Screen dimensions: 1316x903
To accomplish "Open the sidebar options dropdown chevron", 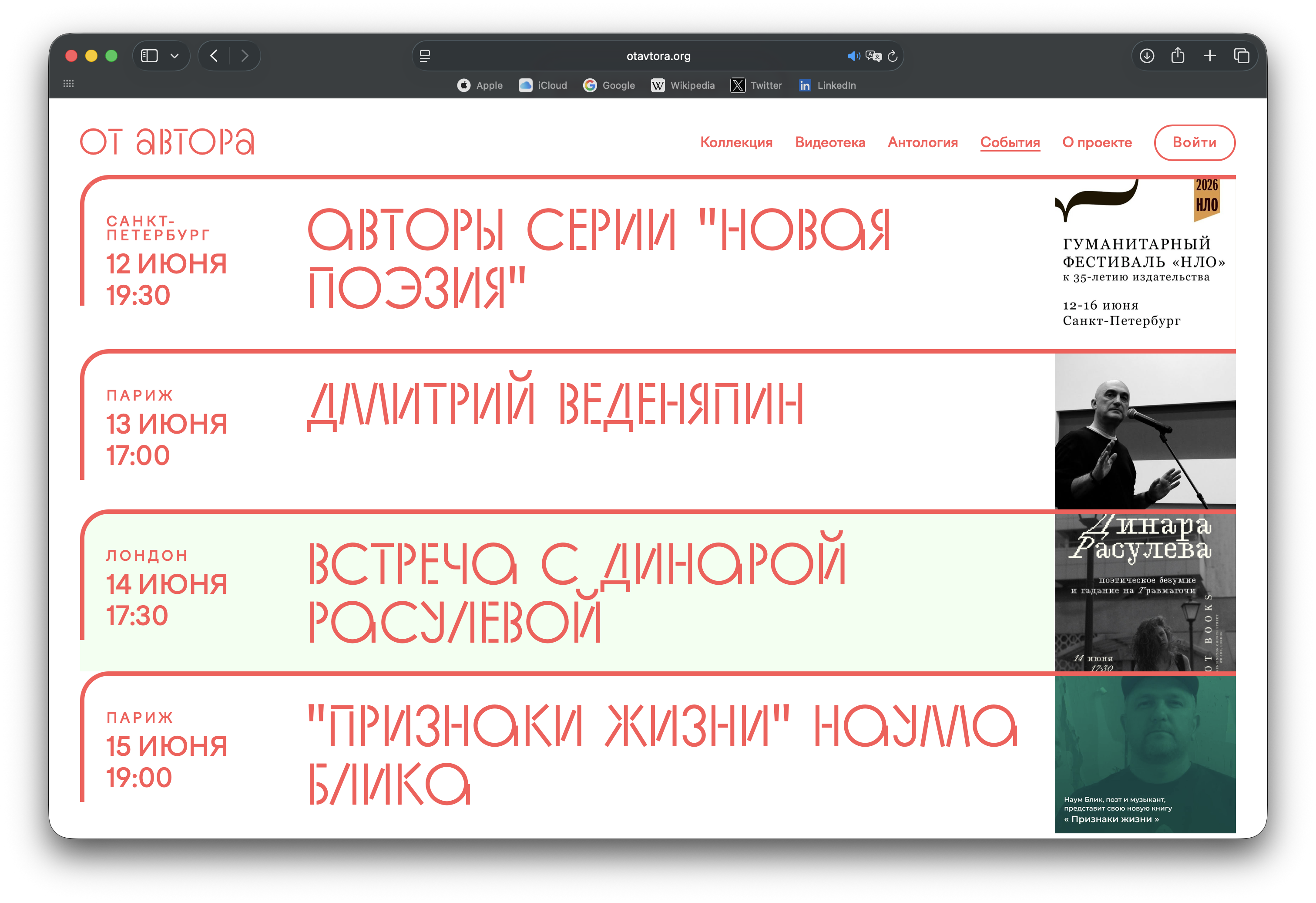I will [175, 56].
